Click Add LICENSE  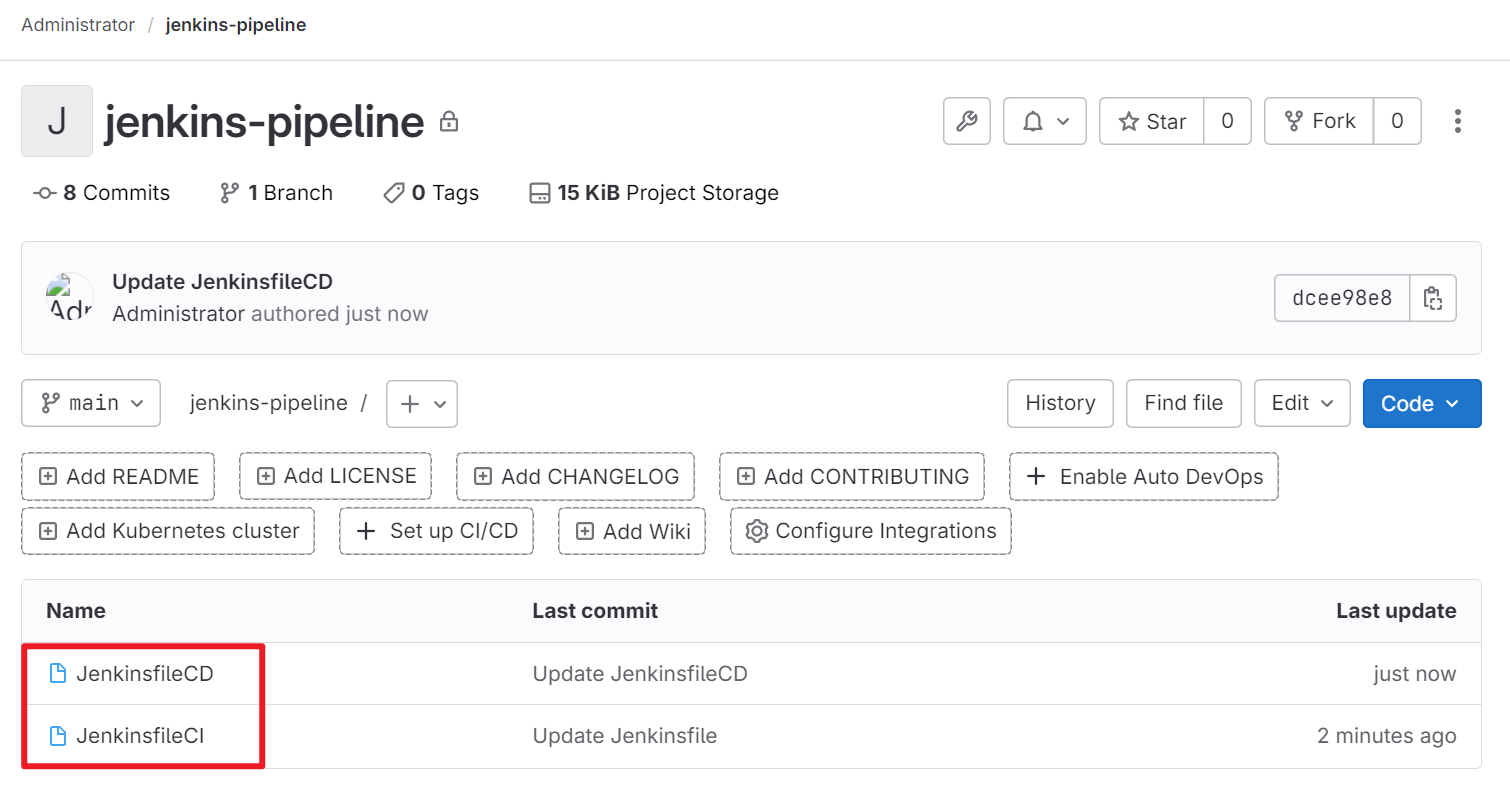(336, 476)
